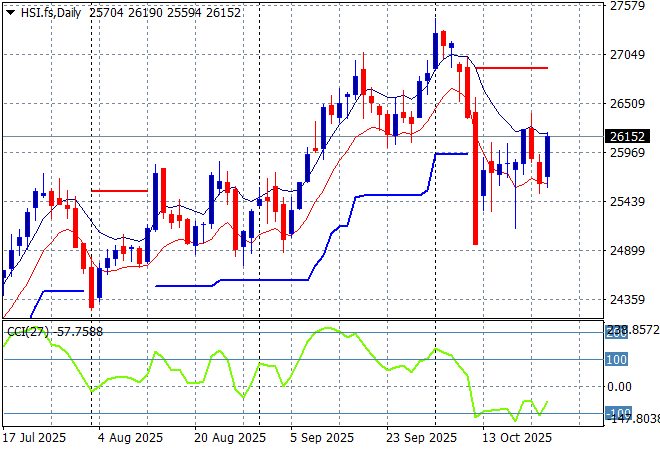
Task: Click the HSI.fs,Daily chart title
Action: pos(51,13)
